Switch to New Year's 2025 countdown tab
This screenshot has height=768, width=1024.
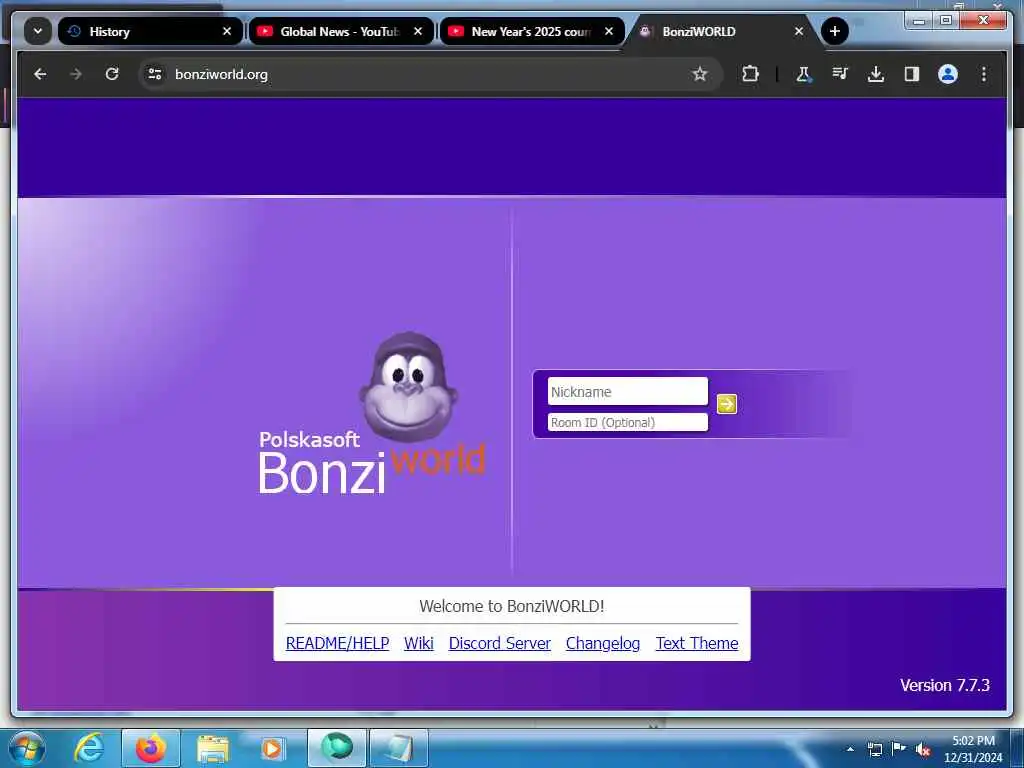click(x=532, y=31)
